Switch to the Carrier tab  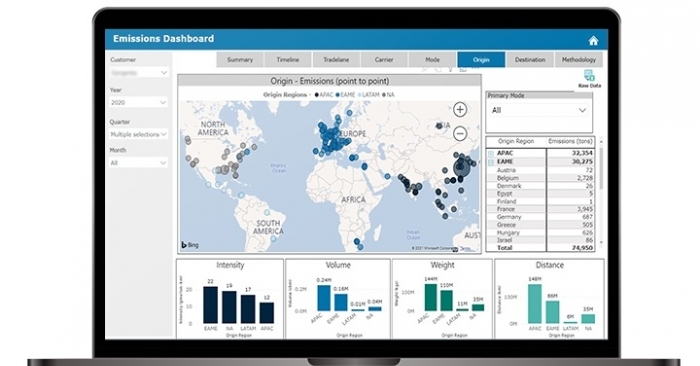[384, 59]
